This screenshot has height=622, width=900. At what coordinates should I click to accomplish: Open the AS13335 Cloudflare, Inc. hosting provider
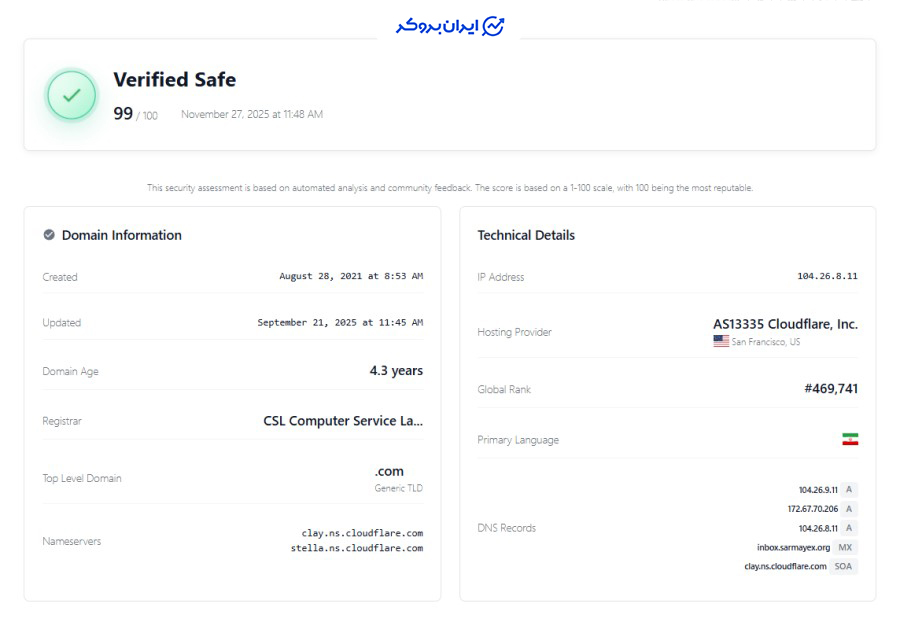click(x=785, y=324)
